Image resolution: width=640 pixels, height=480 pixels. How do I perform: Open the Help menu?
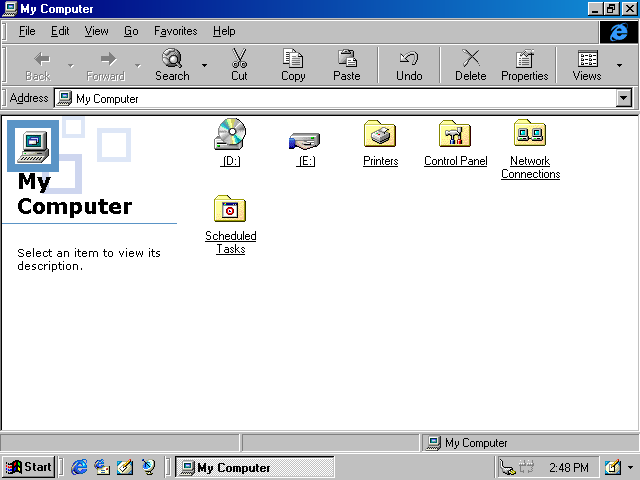coord(224,31)
